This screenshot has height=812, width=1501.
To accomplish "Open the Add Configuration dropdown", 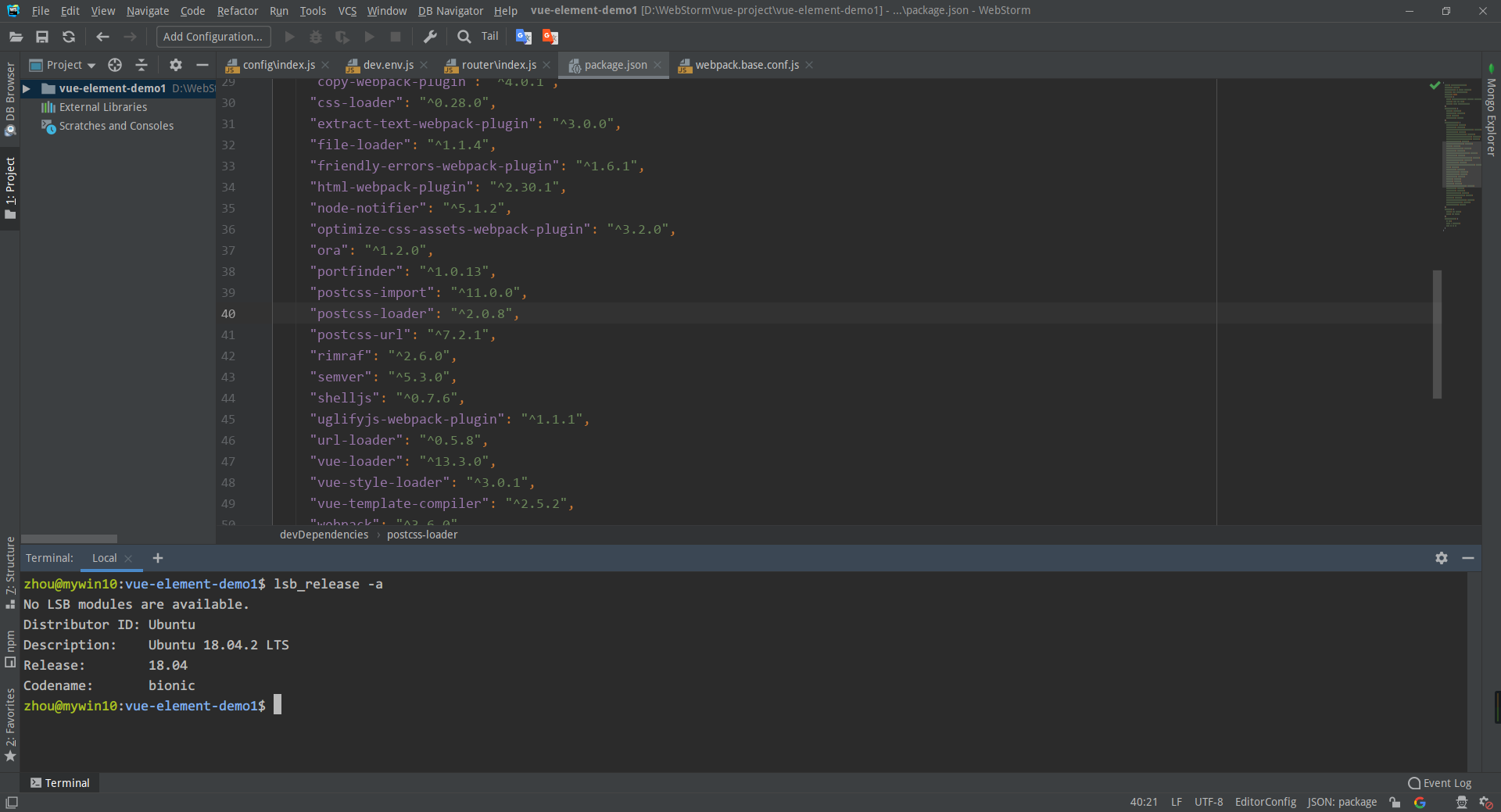I will pyautogui.click(x=212, y=36).
